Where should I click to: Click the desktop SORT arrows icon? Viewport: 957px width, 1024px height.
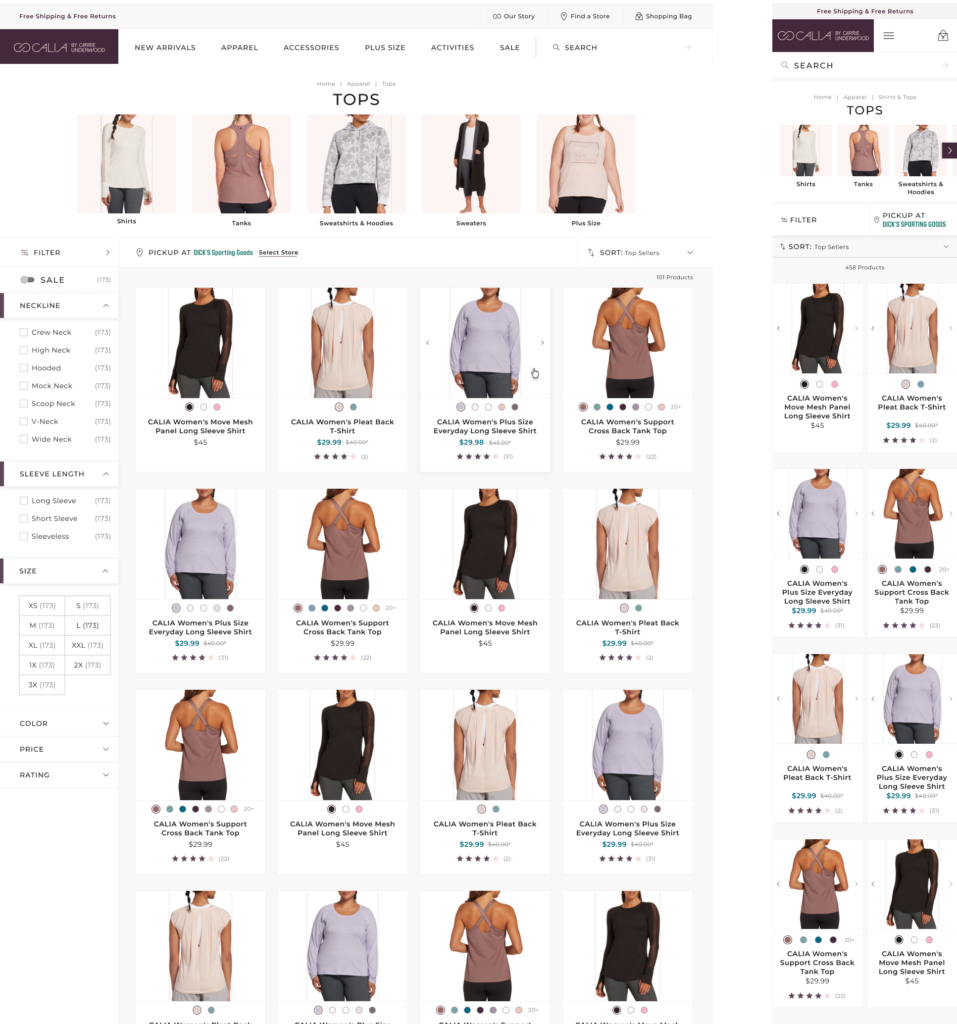[x=591, y=253]
